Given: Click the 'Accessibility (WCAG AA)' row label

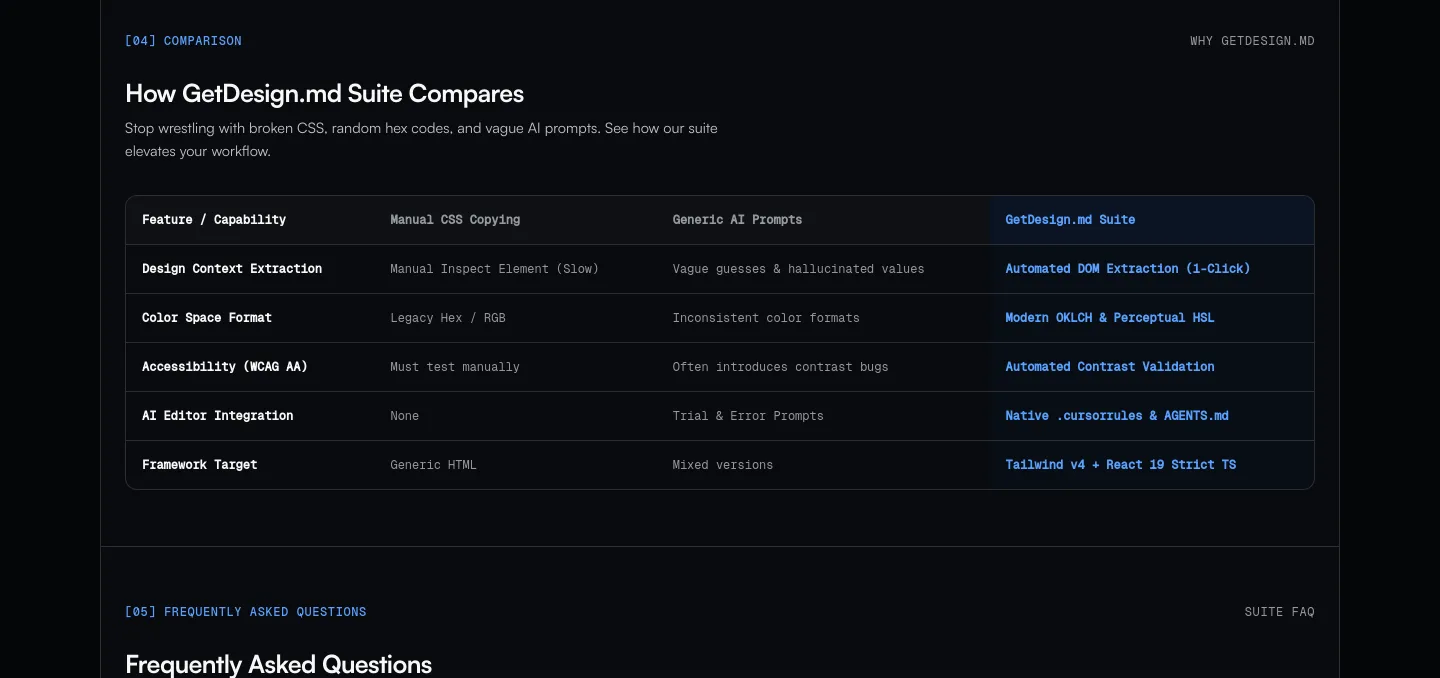Looking at the screenshot, I should (225, 367).
